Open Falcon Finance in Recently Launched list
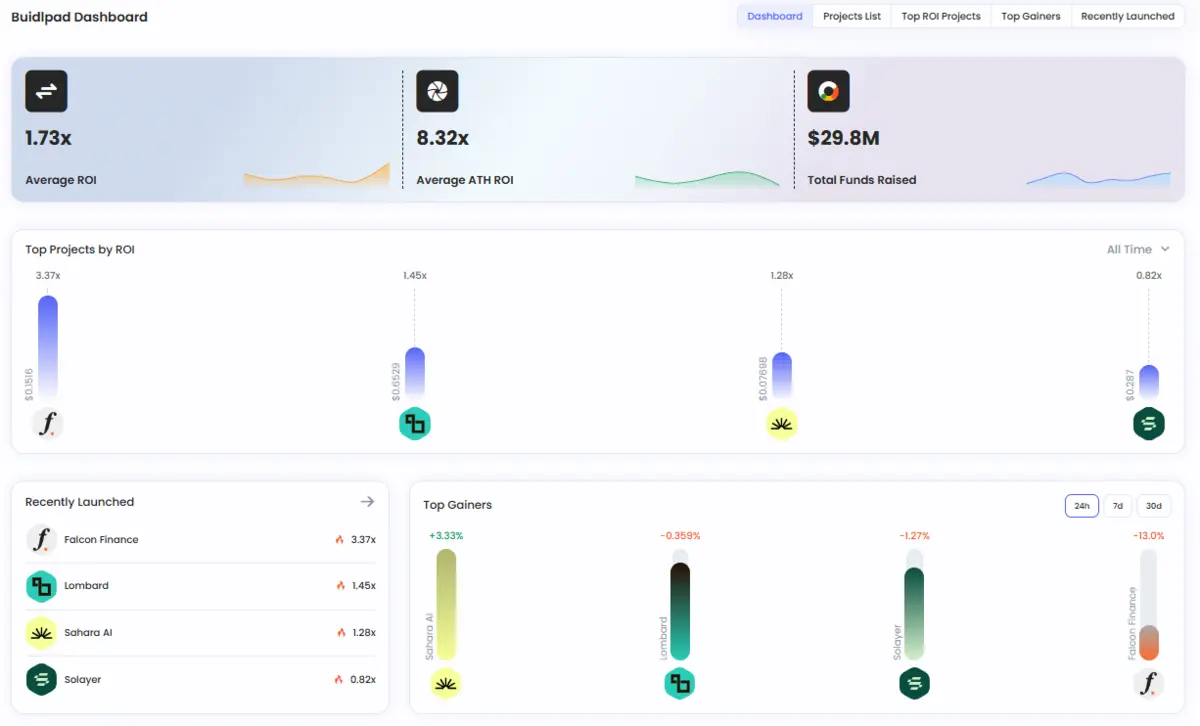 pos(101,540)
